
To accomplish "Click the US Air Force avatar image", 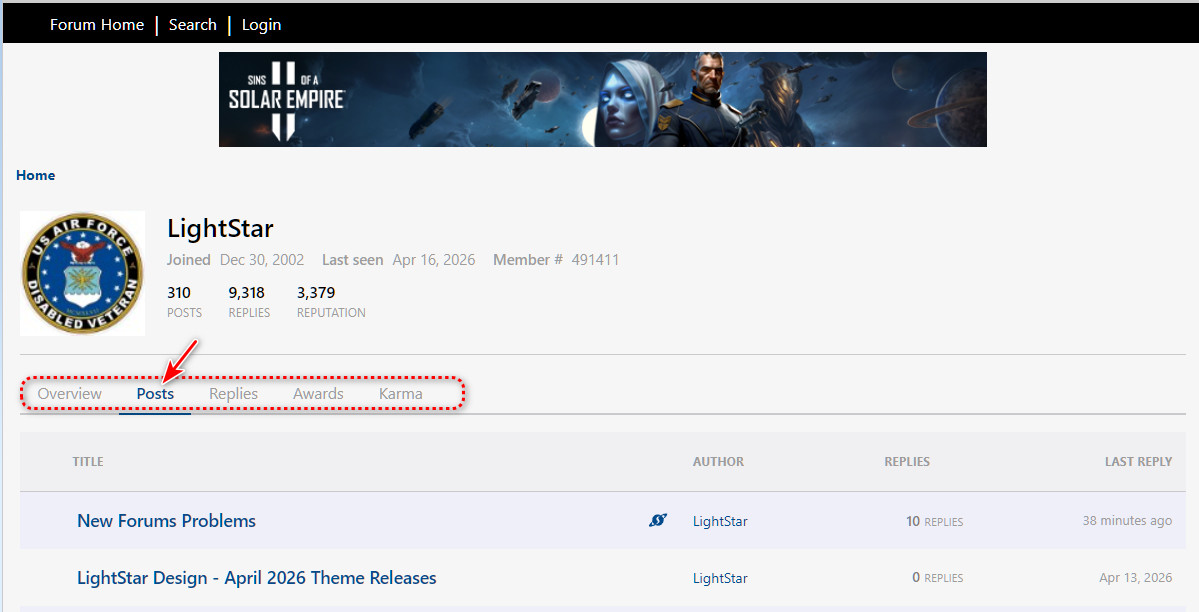I will pyautogui.click(x=82, y=273).
